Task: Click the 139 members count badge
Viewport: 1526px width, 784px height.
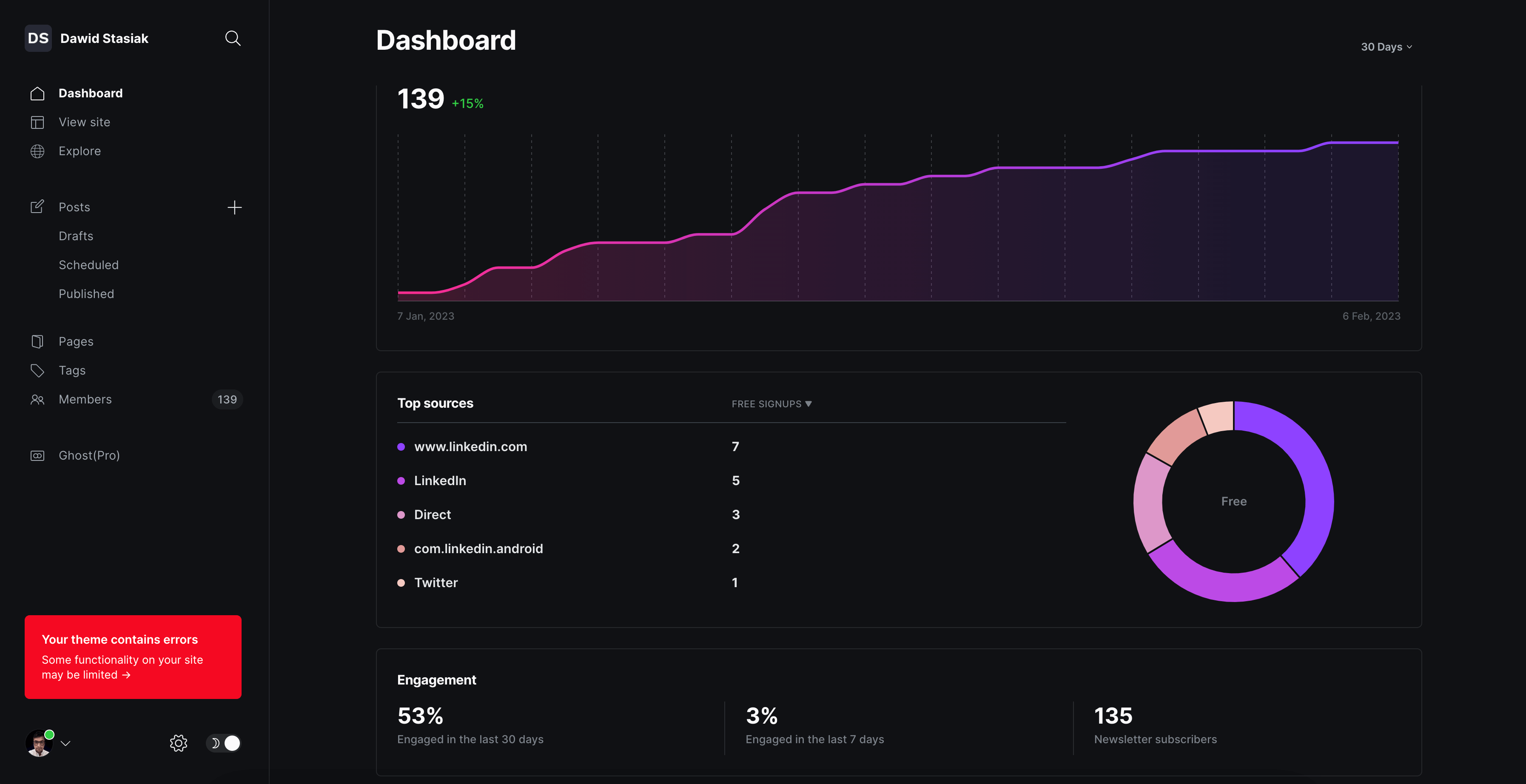Action: tap(227, 400)
